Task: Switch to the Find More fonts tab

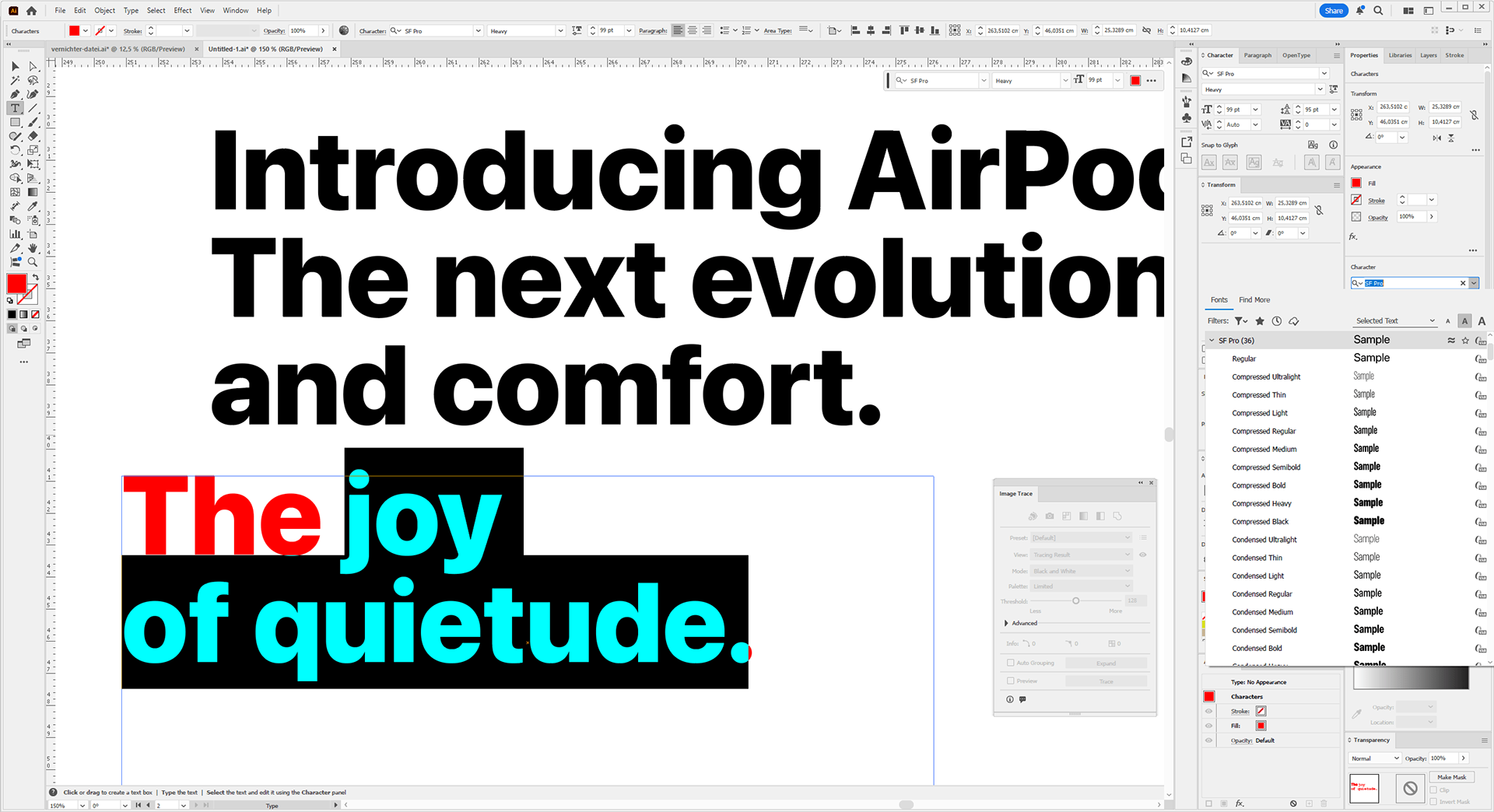Action: coord(1254,299)
